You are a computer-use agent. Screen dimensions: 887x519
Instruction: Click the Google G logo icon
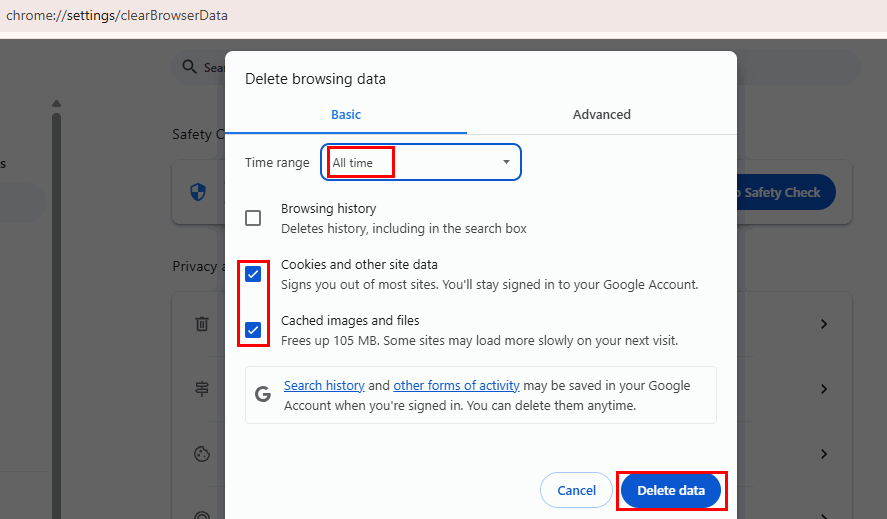263,394
